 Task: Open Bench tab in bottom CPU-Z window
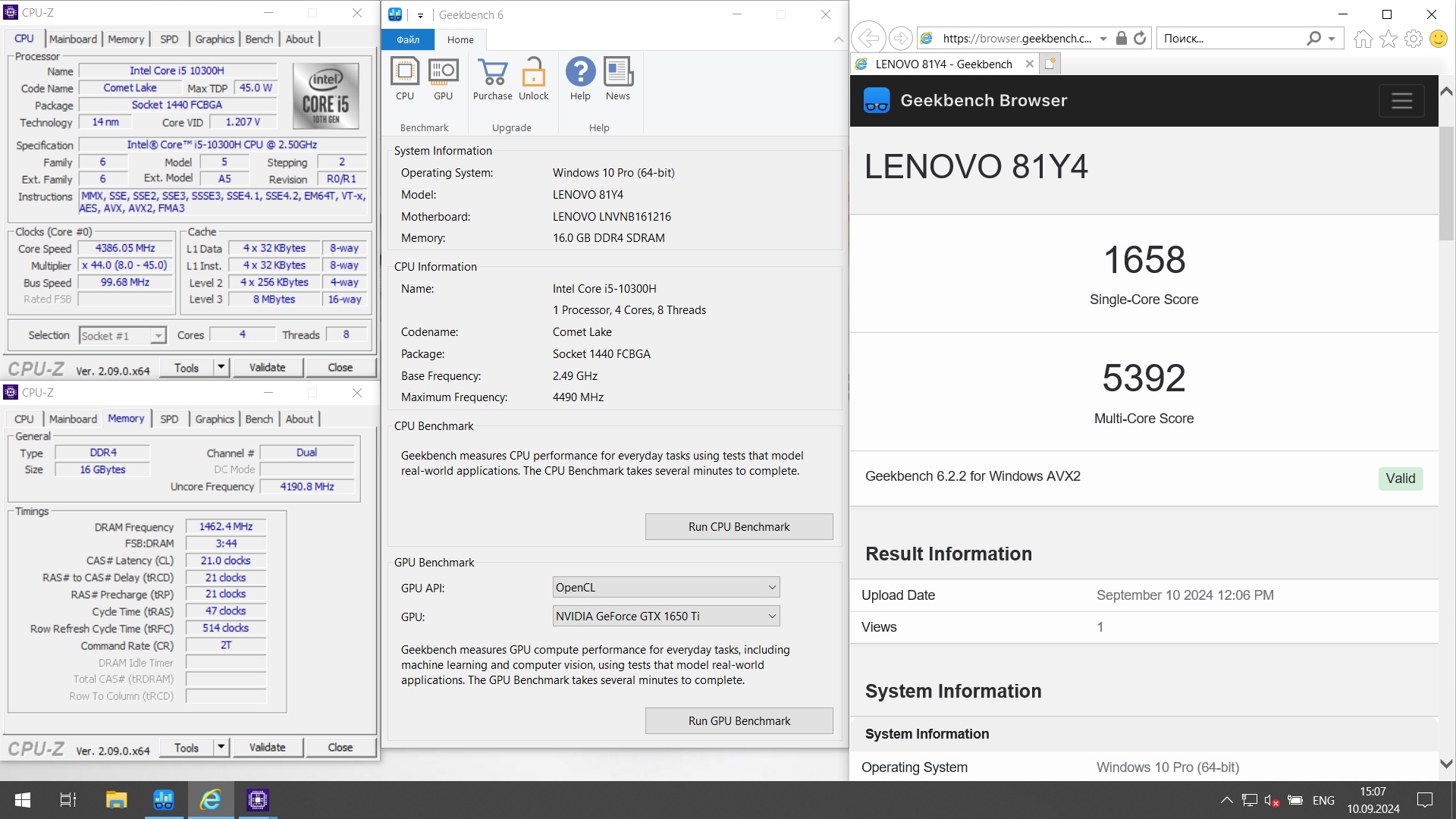259,419
